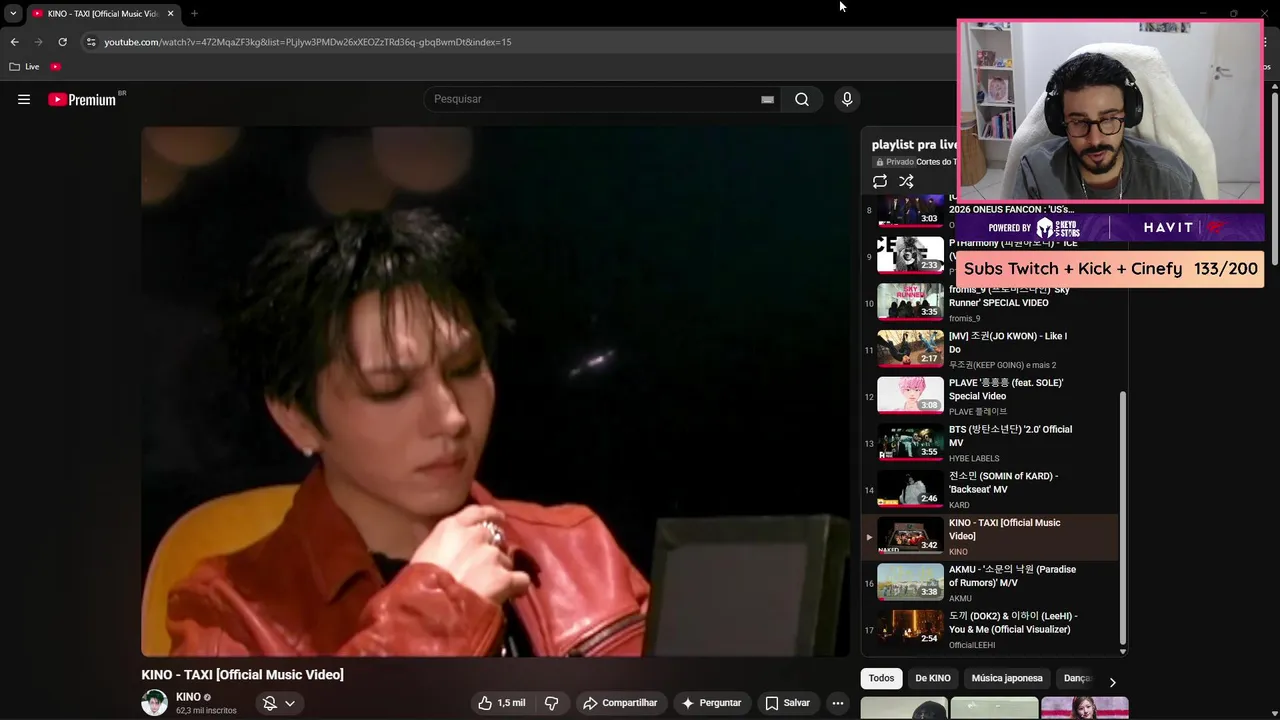Dislike the video with thumbs-down icon
The height and width of the screenshot is (720, 1280).
pos(551,703)
